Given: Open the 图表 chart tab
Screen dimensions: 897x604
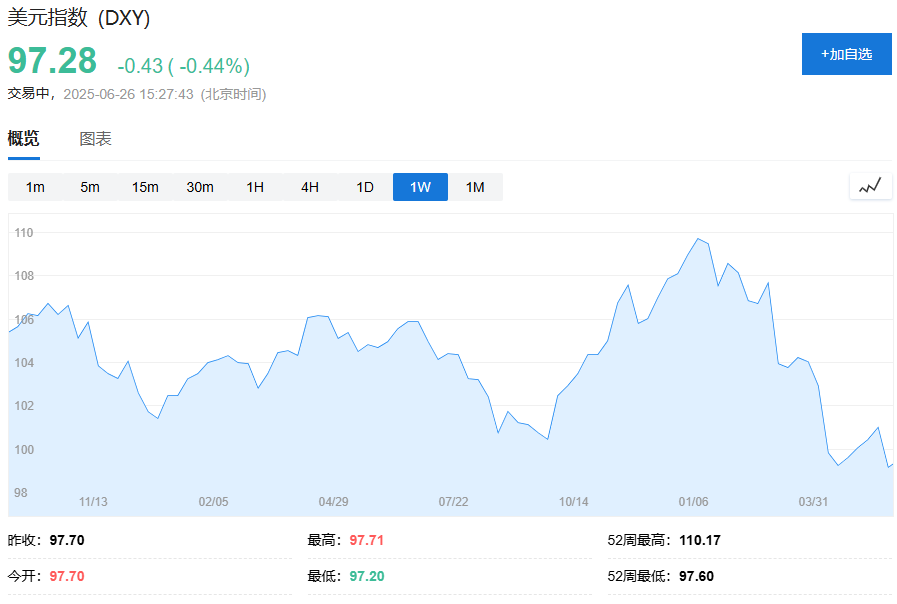Looking at the screenshot, I should coord(96,139).
